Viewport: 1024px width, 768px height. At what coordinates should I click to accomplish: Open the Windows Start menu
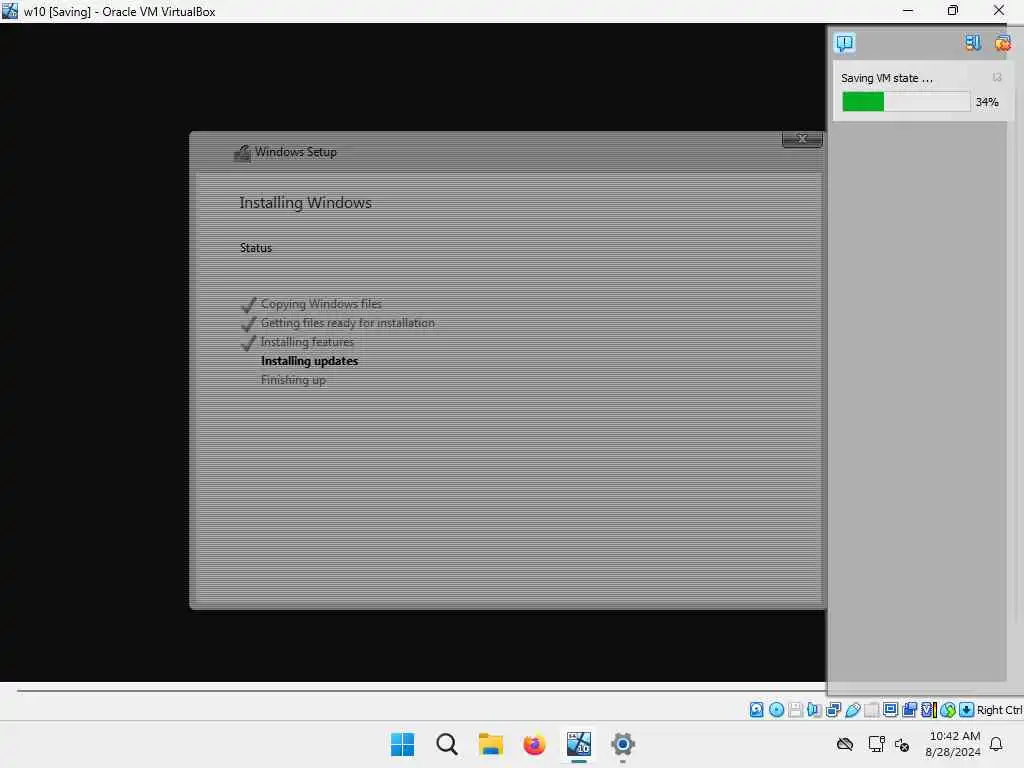402,744
